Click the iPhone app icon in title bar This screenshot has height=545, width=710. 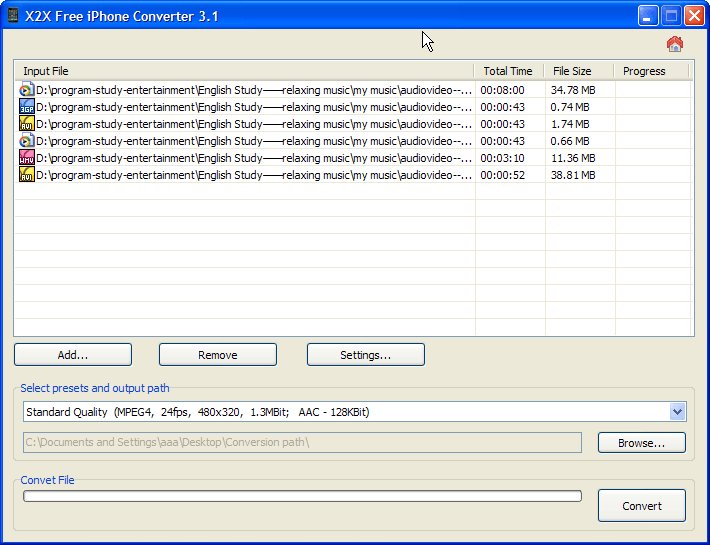tap(13, 16)
